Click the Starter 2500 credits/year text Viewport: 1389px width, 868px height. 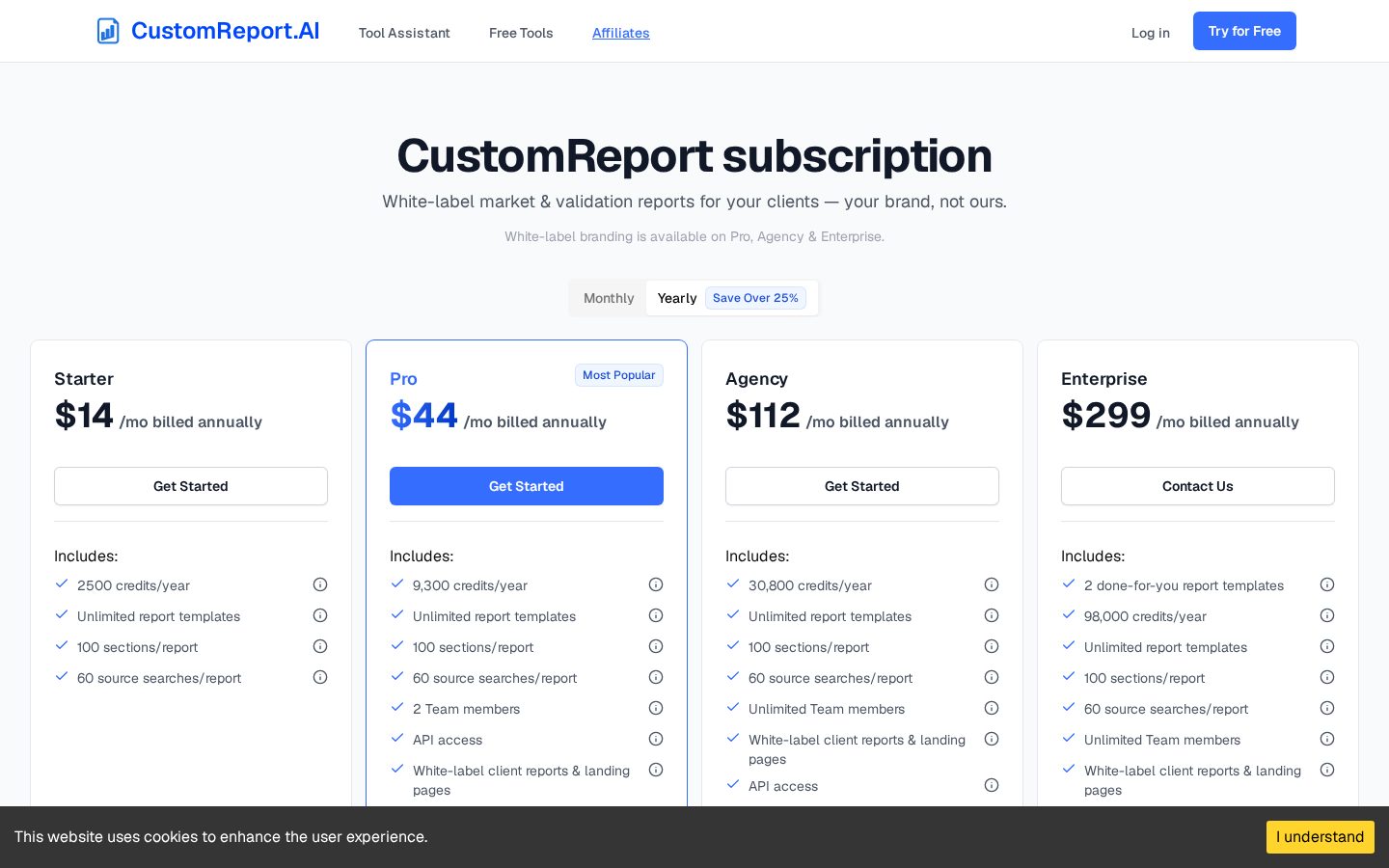133,585
